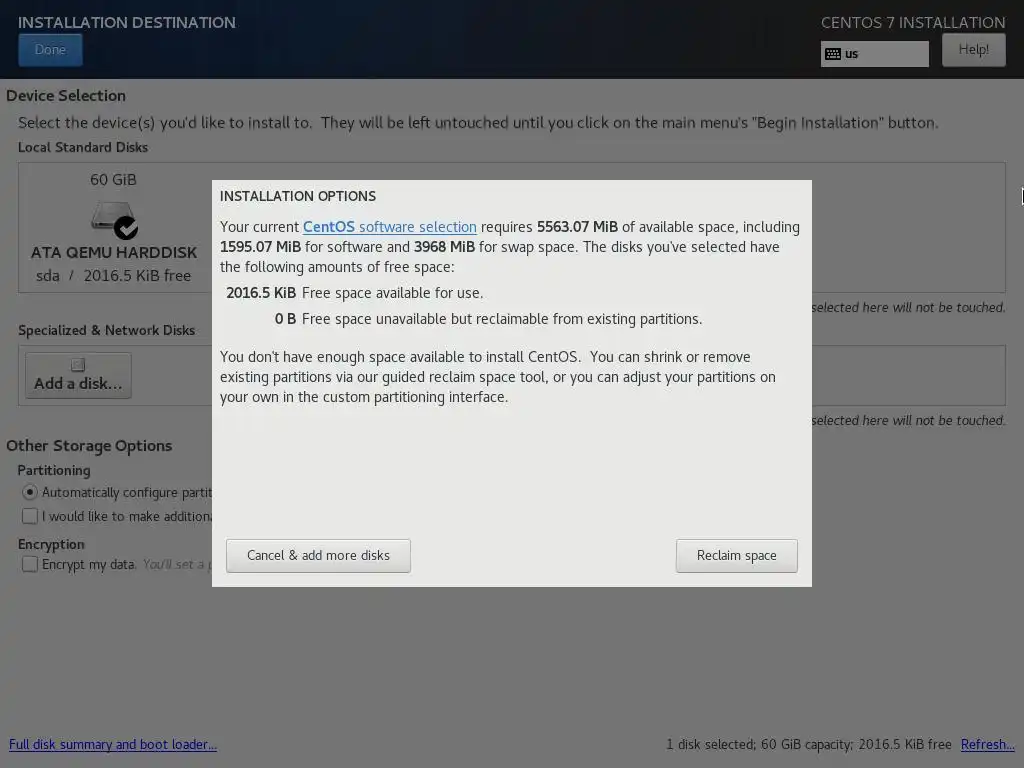The width and height of the screenshot is (1024, 768).
Task: Click the CENTOS 7 INSTALLATION title
Action: (913, 22)
